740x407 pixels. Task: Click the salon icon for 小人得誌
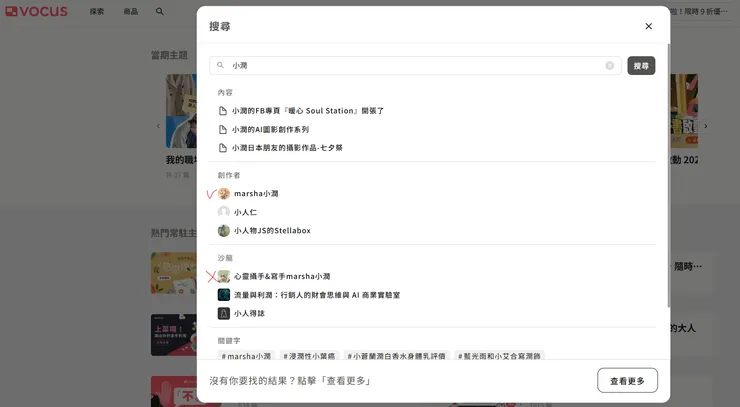point(224,313)
